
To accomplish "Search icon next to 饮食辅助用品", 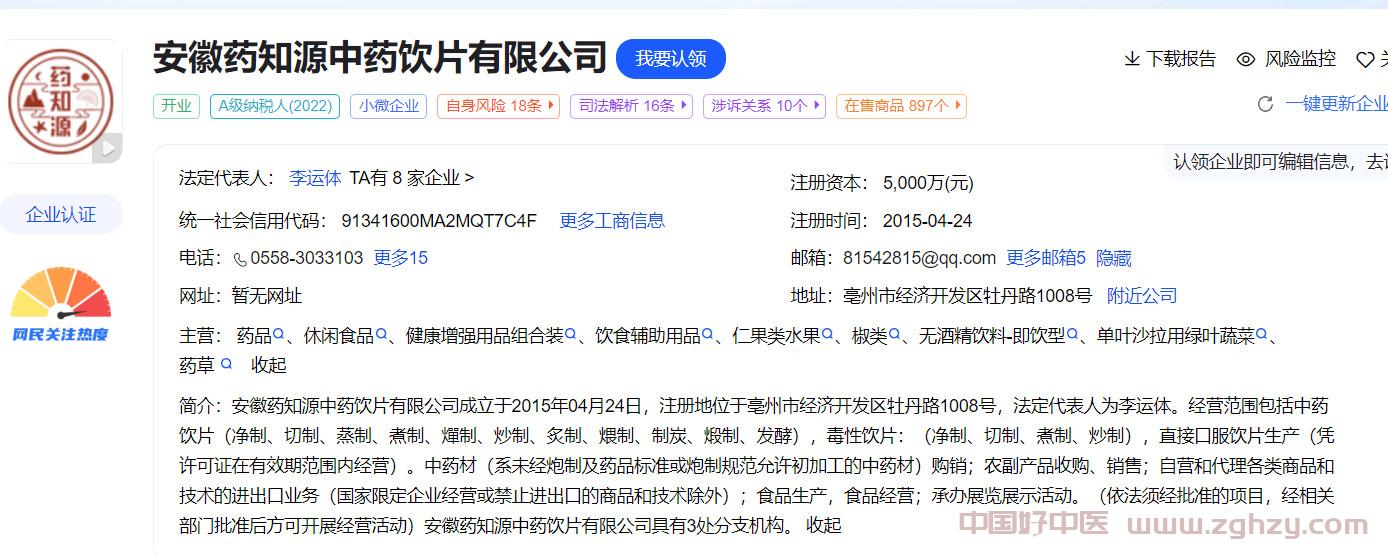I will (707, 335).
